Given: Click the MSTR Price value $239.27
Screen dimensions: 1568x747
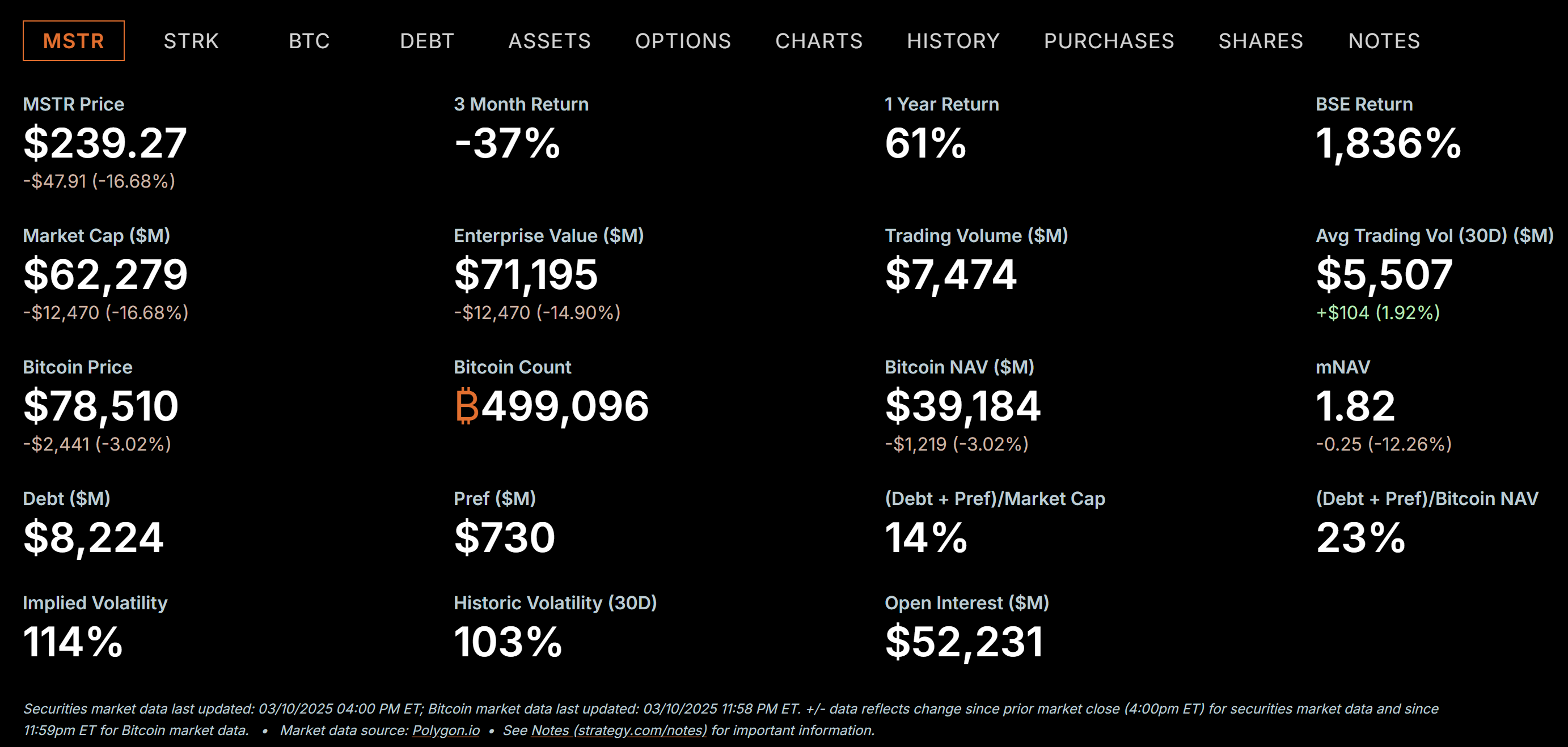Looking at the screenshot, I should 105,143.
